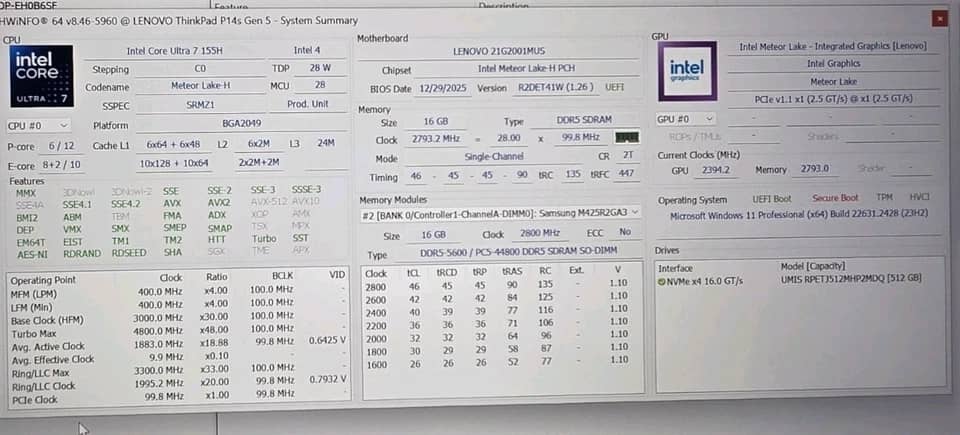Click the 2394.2 GPU clock value
The width and height of the screenshot is (960, 435).
click(716, 170)
